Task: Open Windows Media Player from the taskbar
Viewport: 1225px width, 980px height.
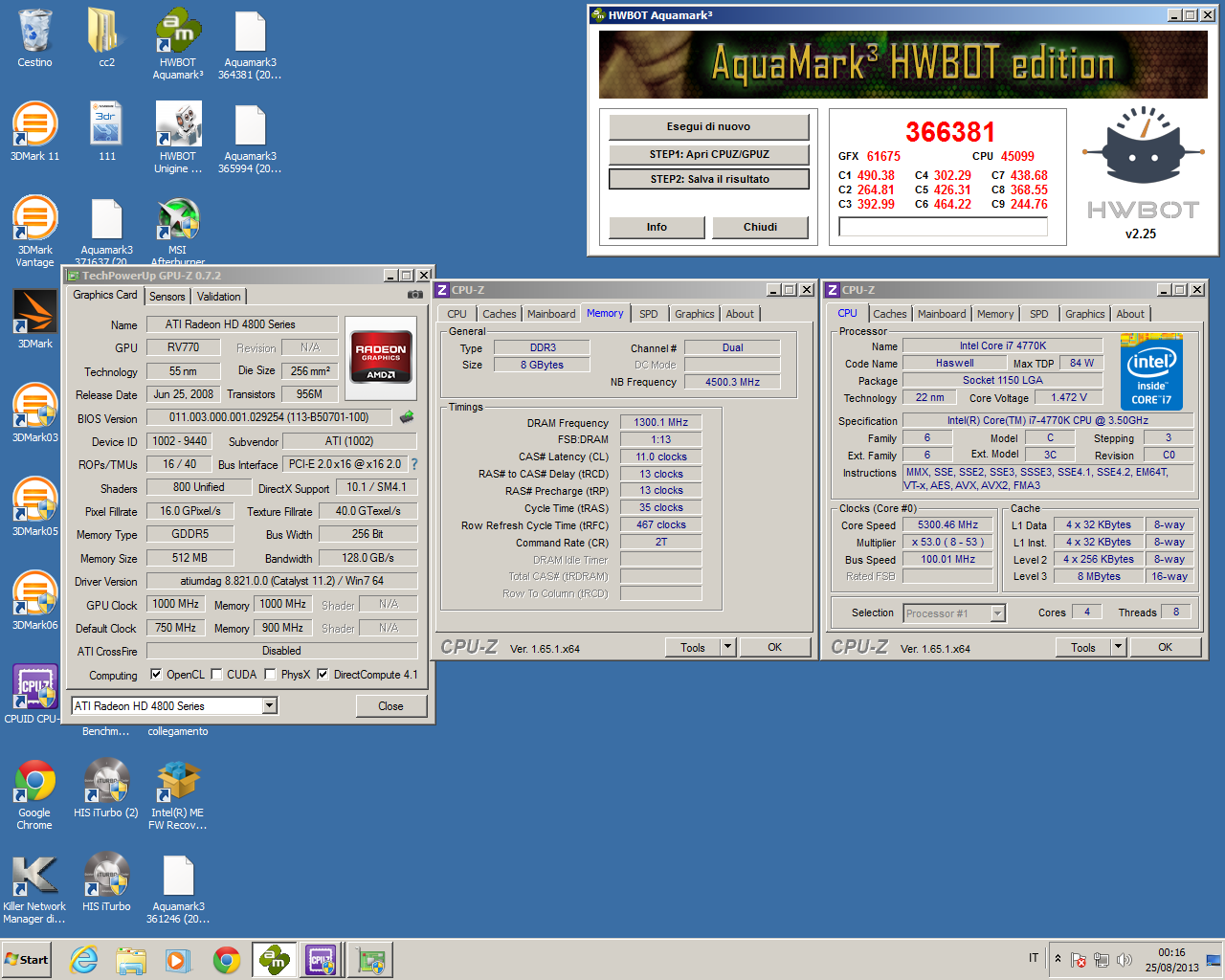Action: coord(178,960)
